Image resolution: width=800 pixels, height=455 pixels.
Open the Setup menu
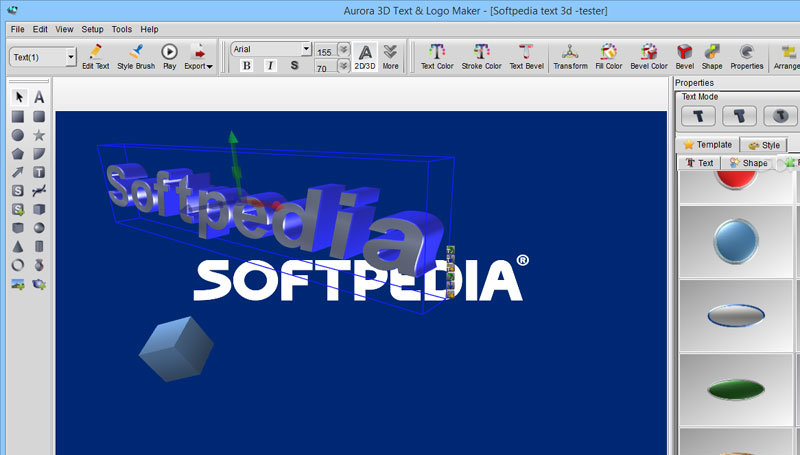tap(92, 29)
